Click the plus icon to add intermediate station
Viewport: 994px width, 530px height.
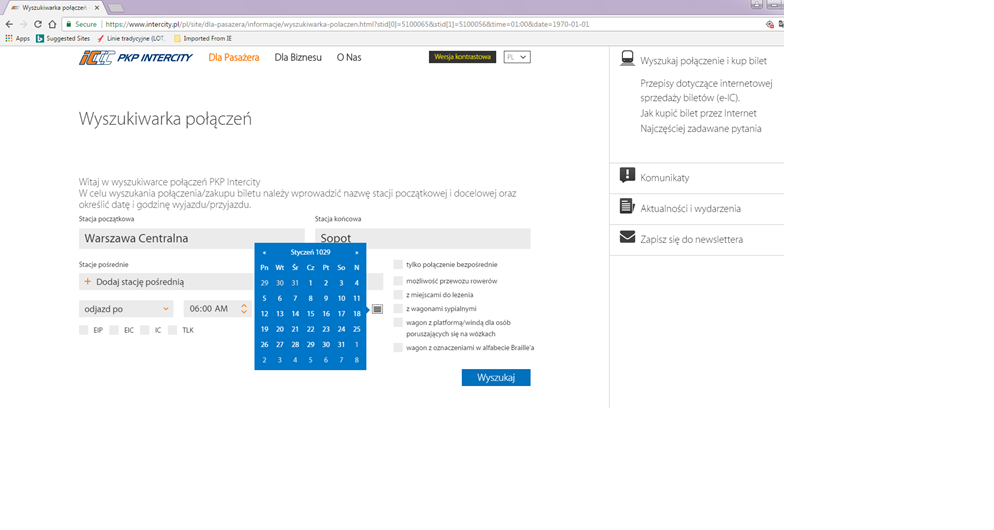87,281
